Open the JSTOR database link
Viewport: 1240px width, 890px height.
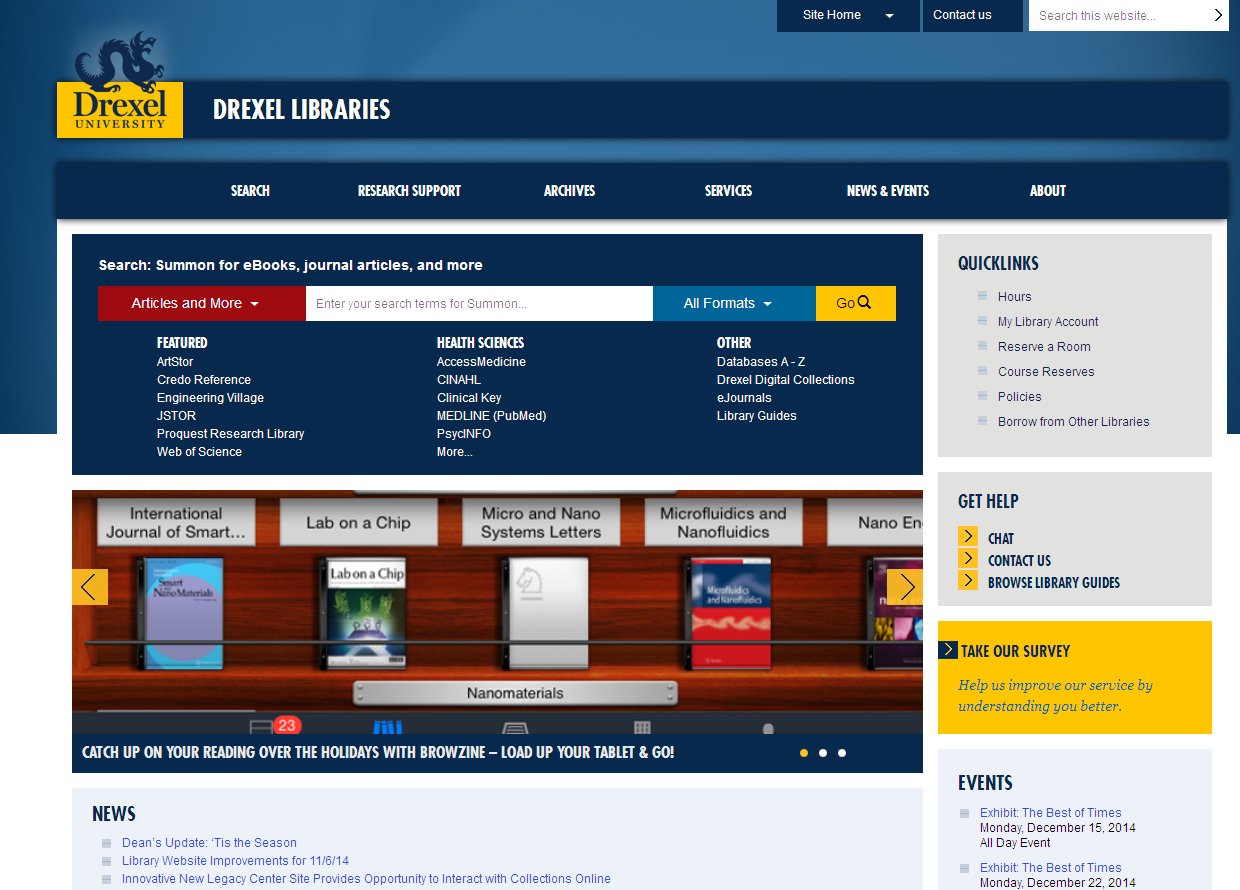click(x=176, y=416)
